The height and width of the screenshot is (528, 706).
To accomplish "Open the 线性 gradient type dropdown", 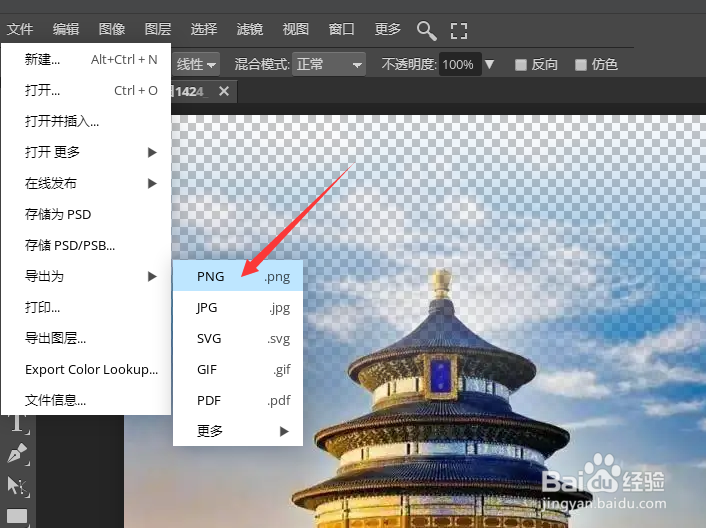I will [196, 64].
